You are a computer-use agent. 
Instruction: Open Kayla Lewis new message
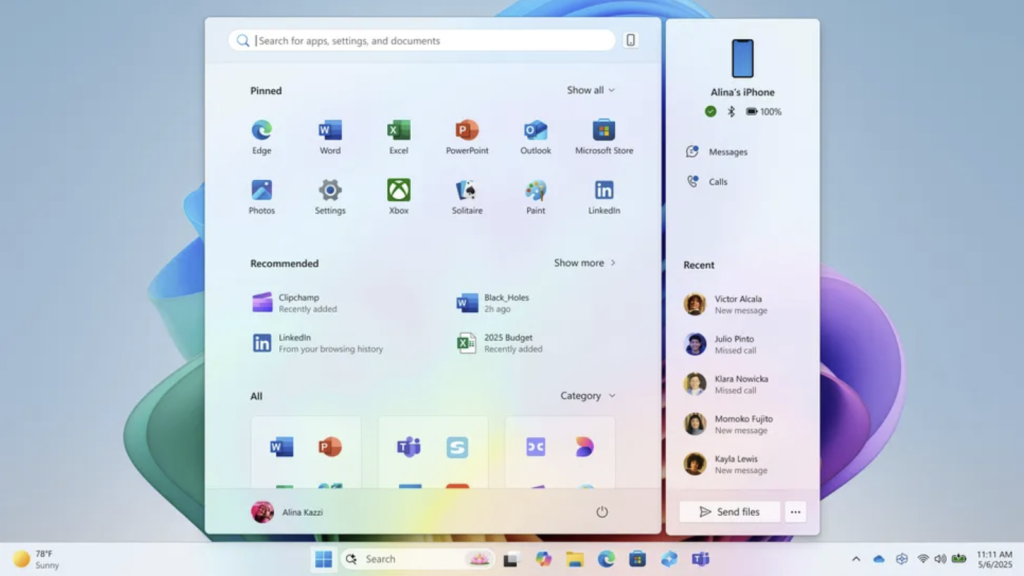click(726, 464)
